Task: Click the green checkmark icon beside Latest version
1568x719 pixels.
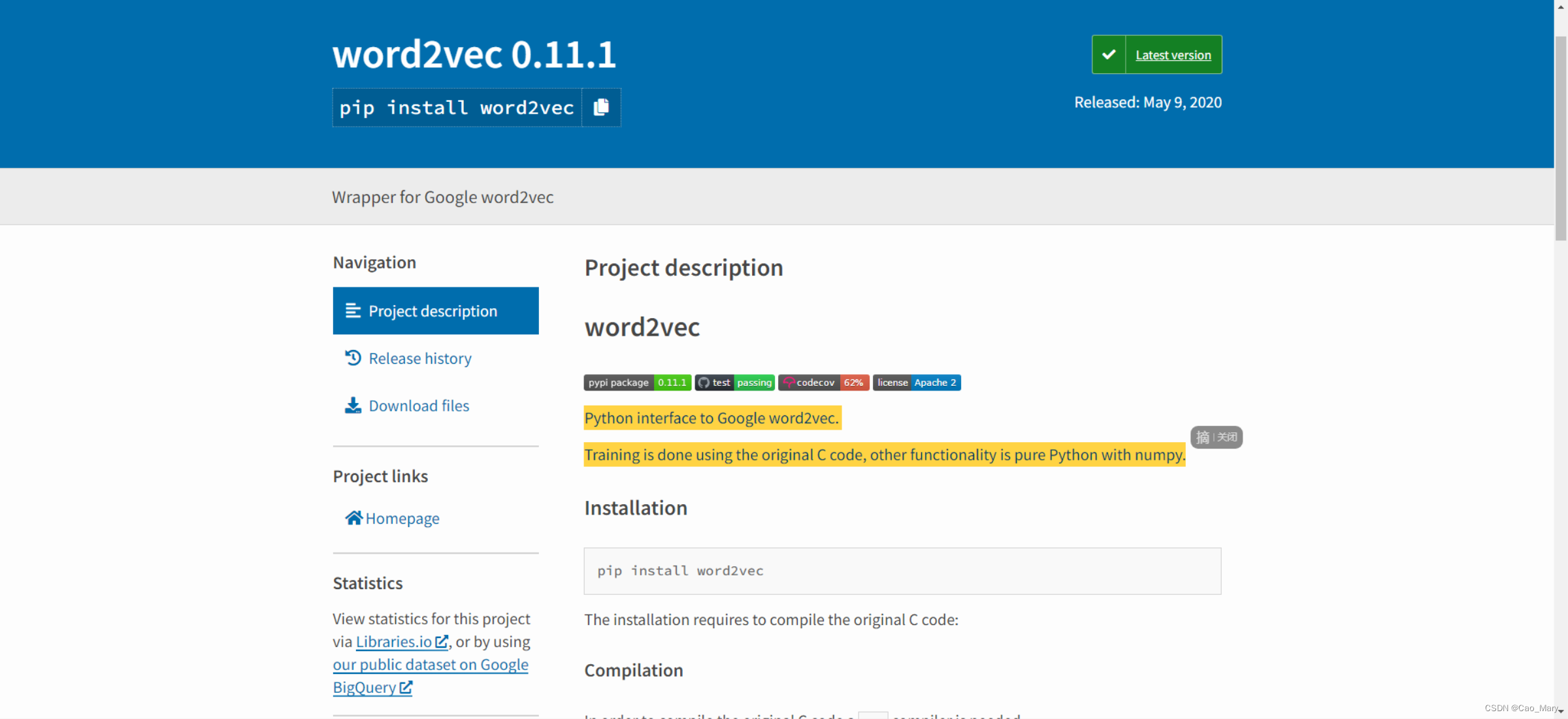Action: click(1109, 55)
